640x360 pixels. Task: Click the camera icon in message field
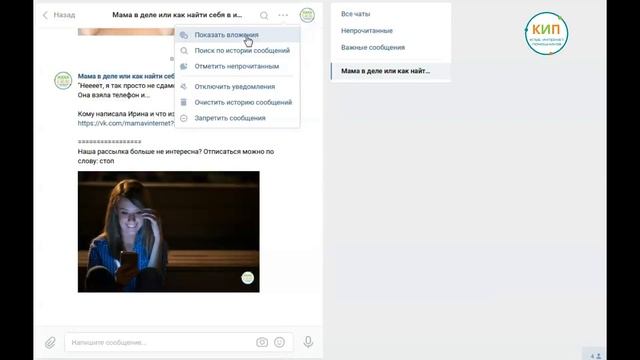point(262,342)
